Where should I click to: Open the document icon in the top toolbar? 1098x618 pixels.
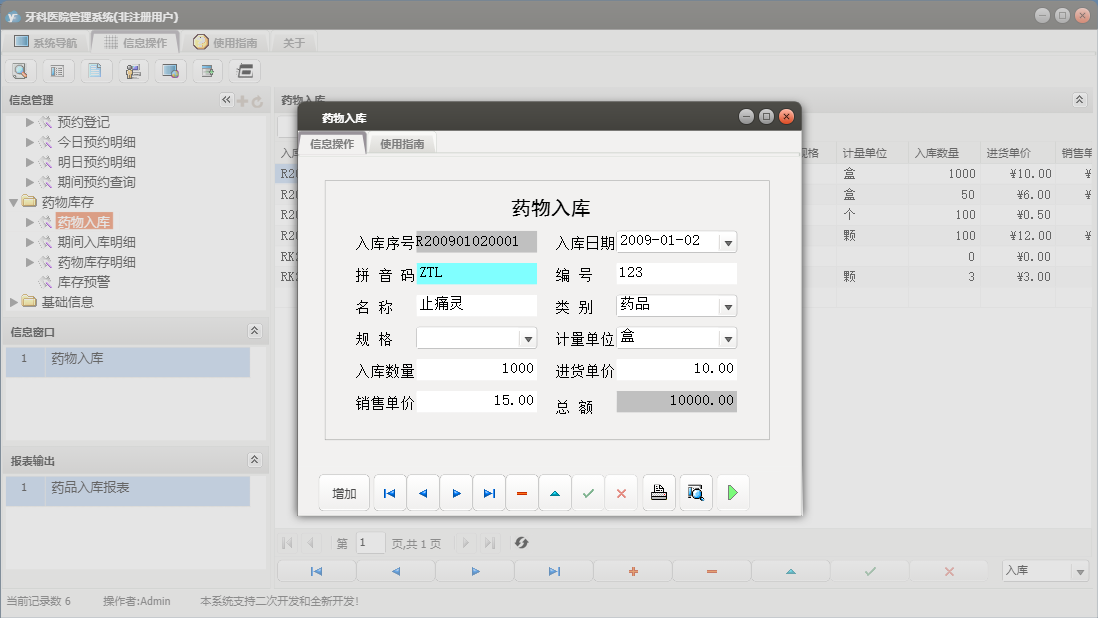coord(95,70)
